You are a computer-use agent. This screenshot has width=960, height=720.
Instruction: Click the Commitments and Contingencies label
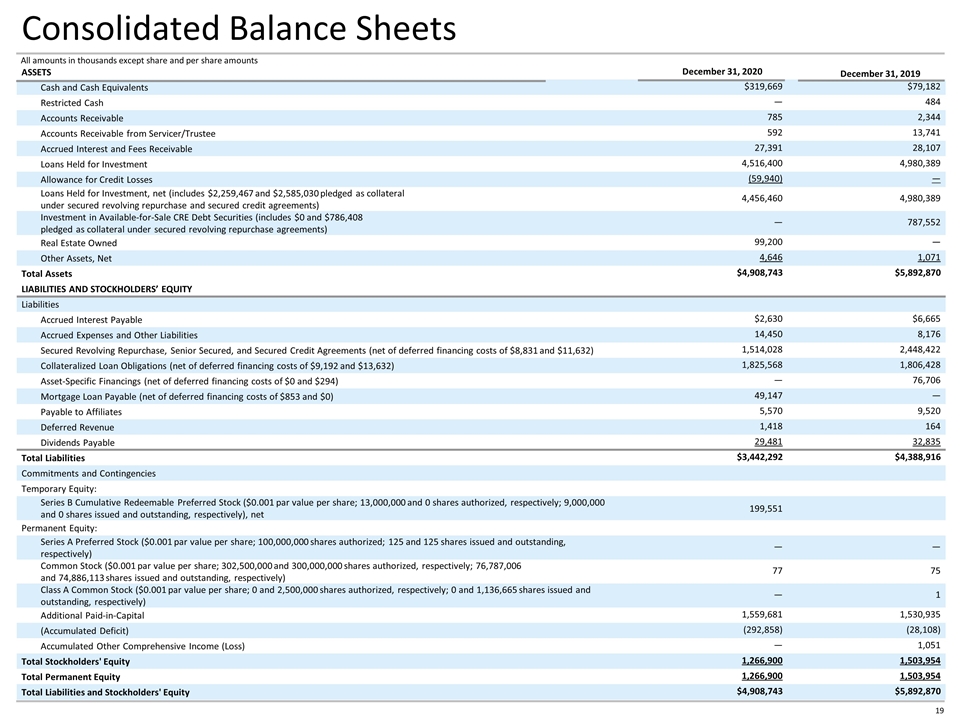click(88, 473)
